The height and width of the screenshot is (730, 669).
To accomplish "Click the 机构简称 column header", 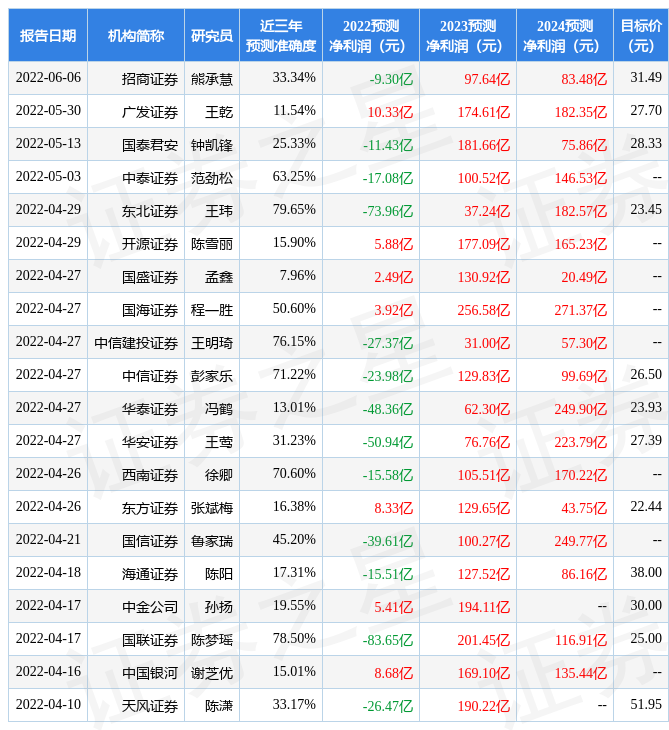I will coord(136,35).
